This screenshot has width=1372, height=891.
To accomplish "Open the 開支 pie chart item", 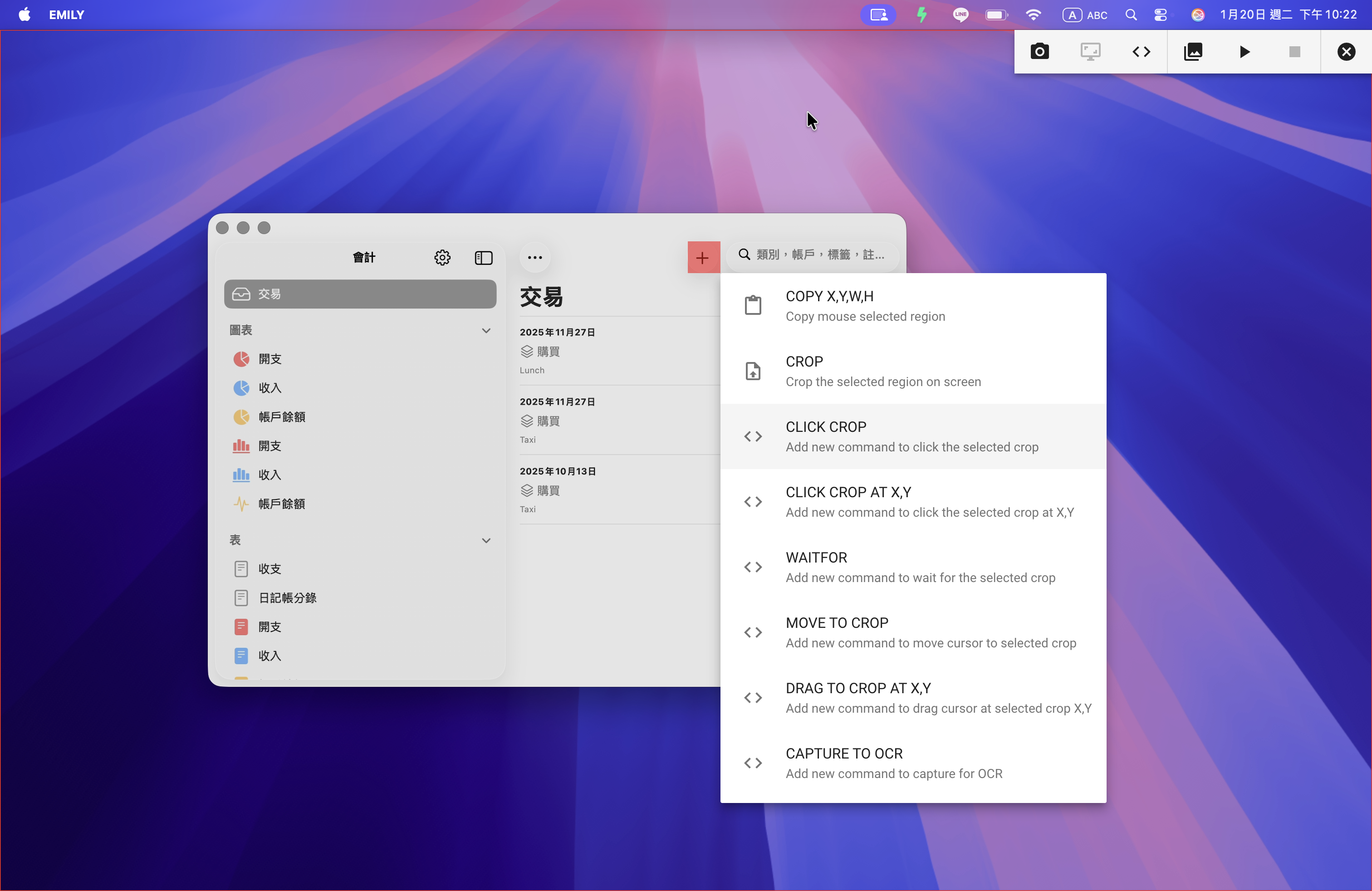I will tap(269, 359).
